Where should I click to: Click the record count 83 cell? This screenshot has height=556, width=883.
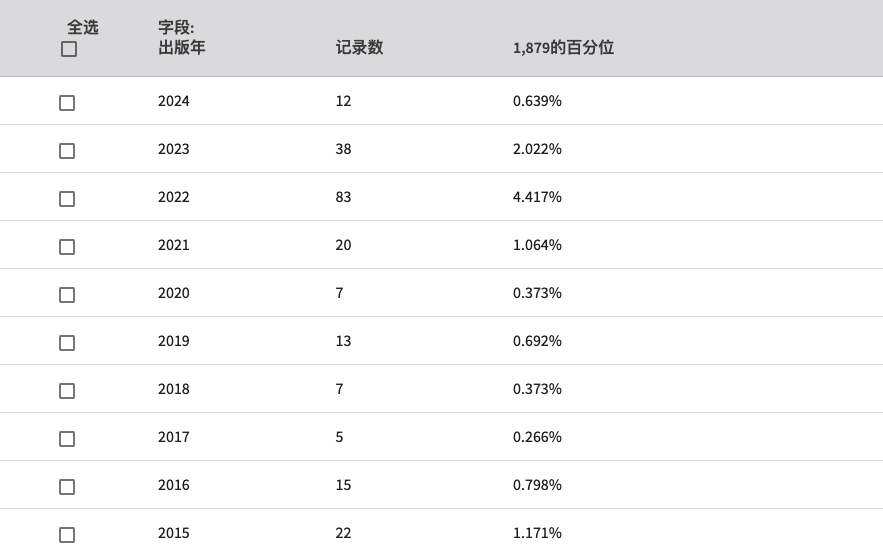click(344, 197)
